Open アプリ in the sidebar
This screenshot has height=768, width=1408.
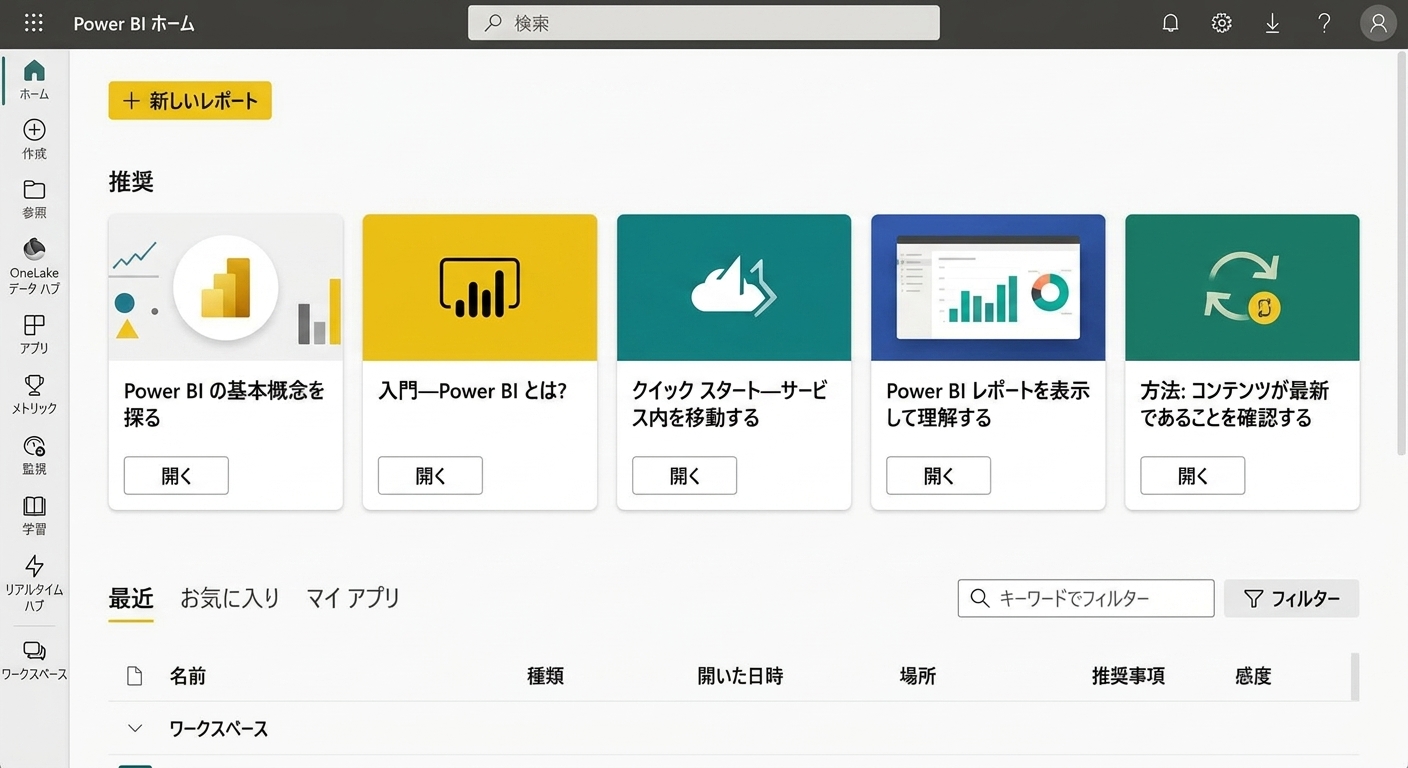click(x=34, y=334)
